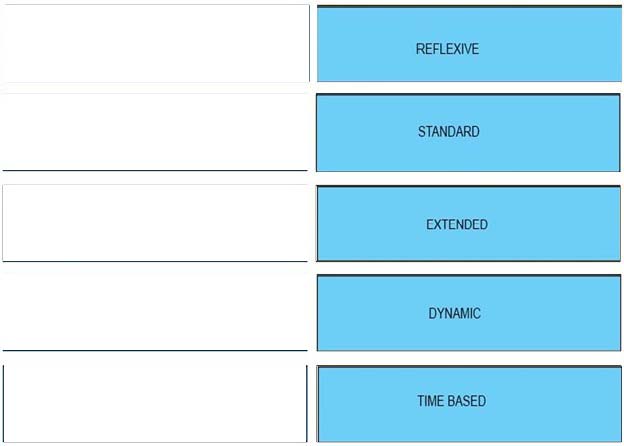Click the word REFLEXIVE
The width and height of the screenshot is (624, 446).
coord(447,49)
